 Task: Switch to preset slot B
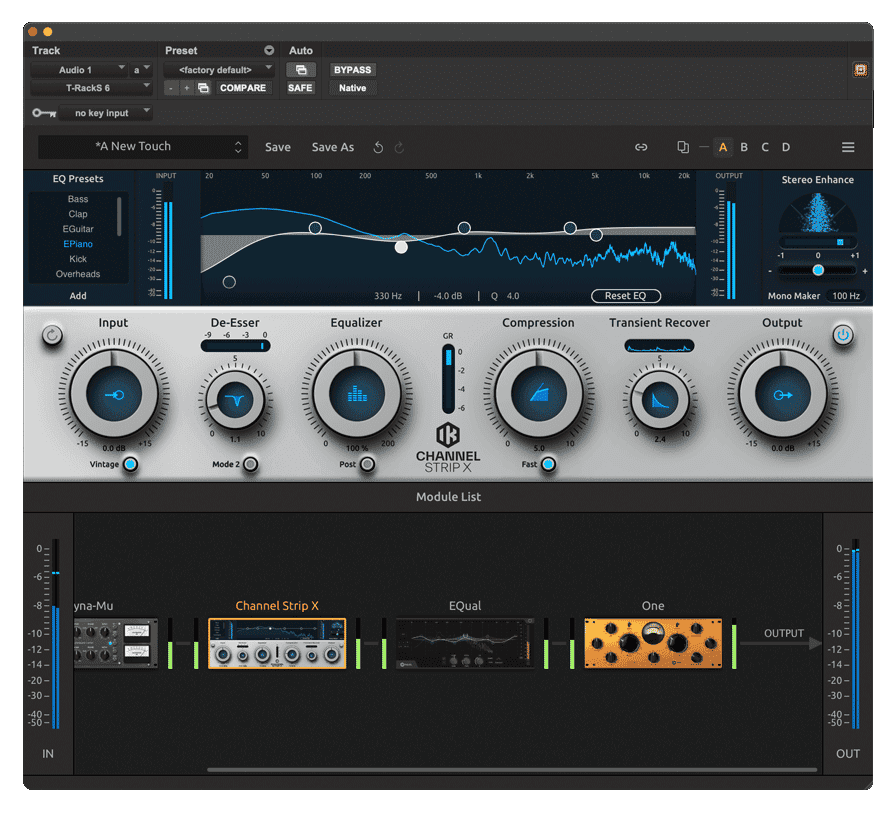point(744,147)
